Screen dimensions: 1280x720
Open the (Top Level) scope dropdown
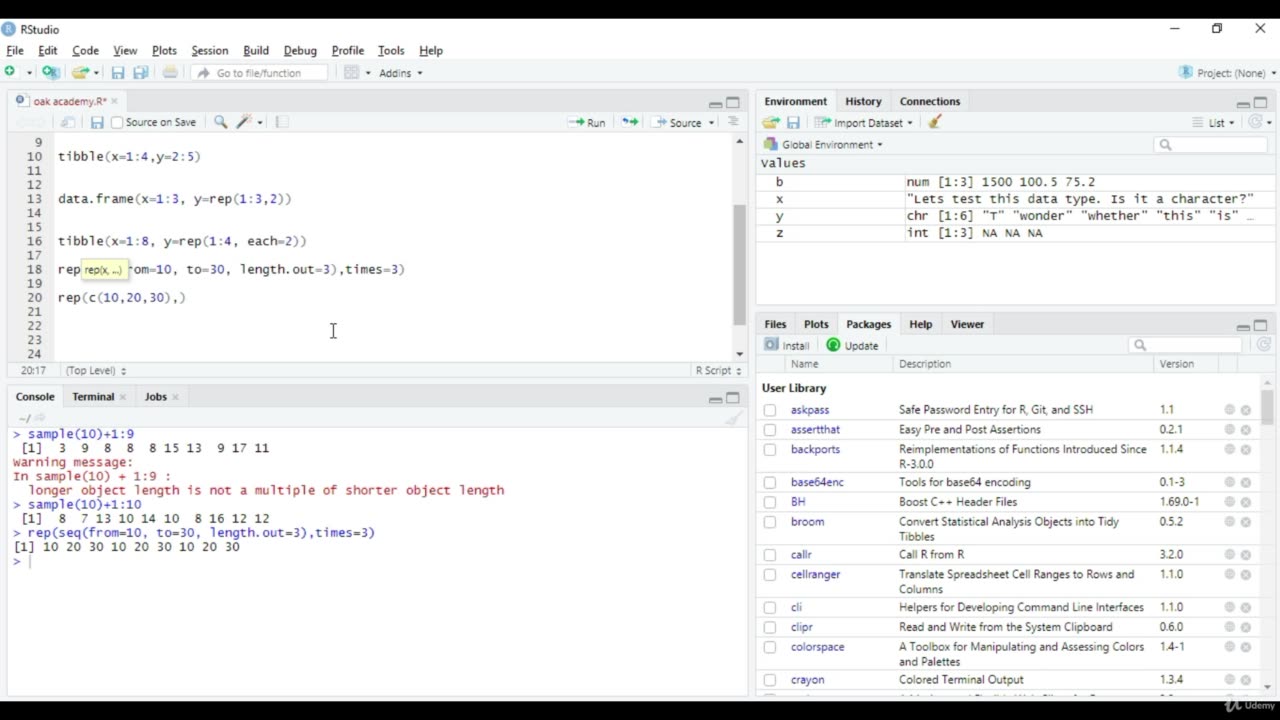pyautogui.click(x=96, y=370)
